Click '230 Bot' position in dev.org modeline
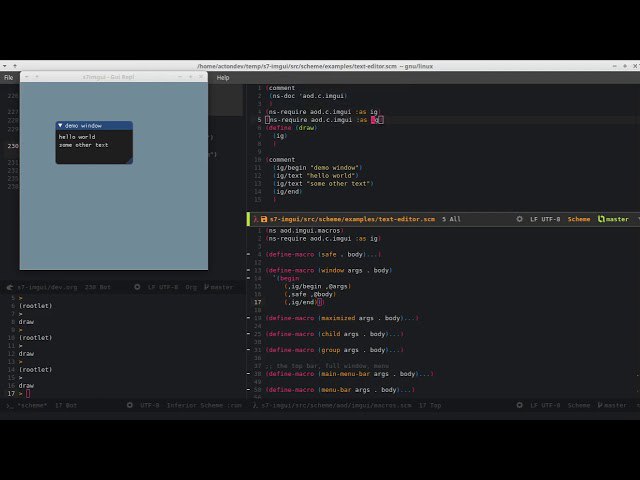Screen dimensions: 640x480 tap(98, 287)
